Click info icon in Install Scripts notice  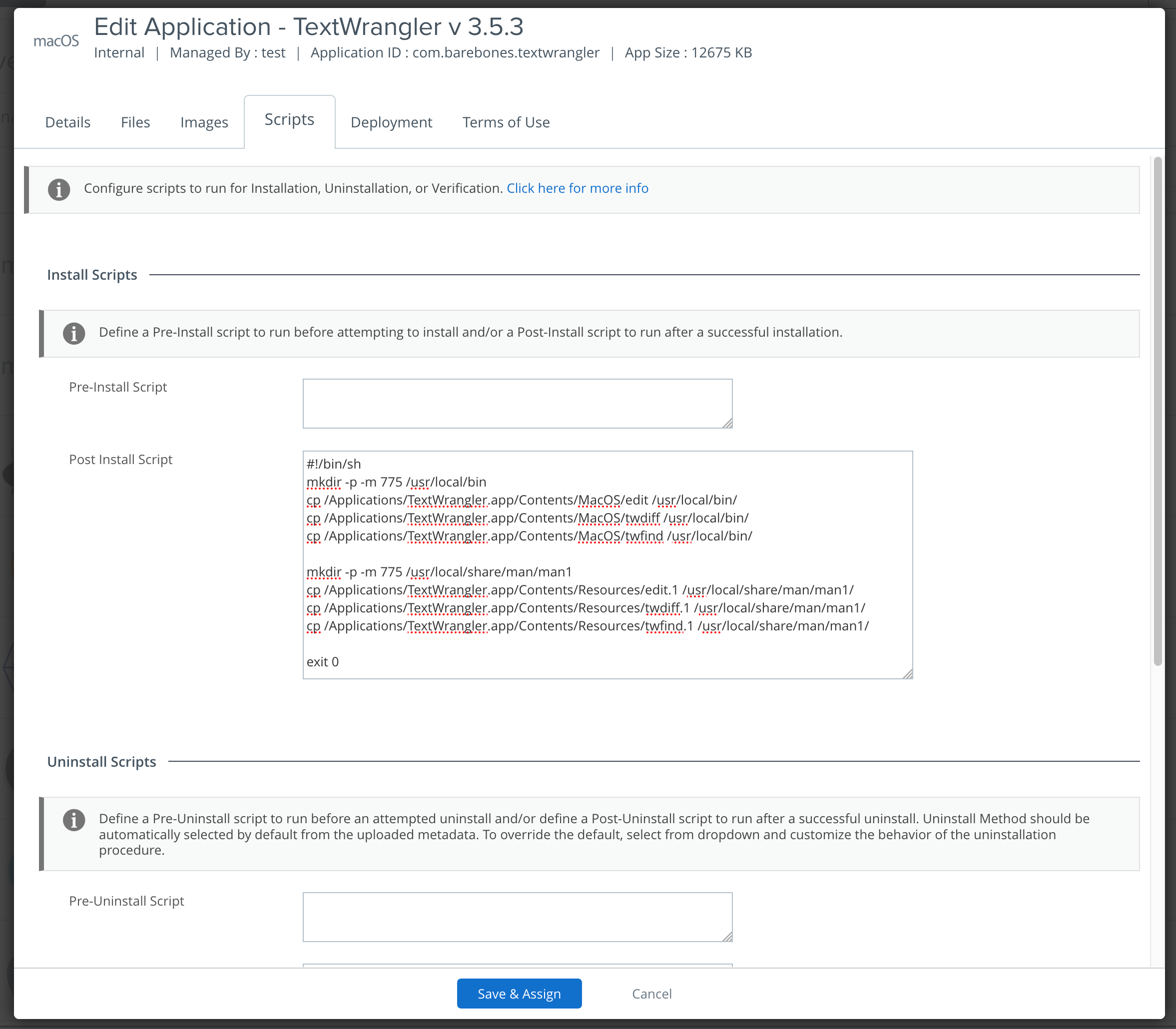pos(74,333)
